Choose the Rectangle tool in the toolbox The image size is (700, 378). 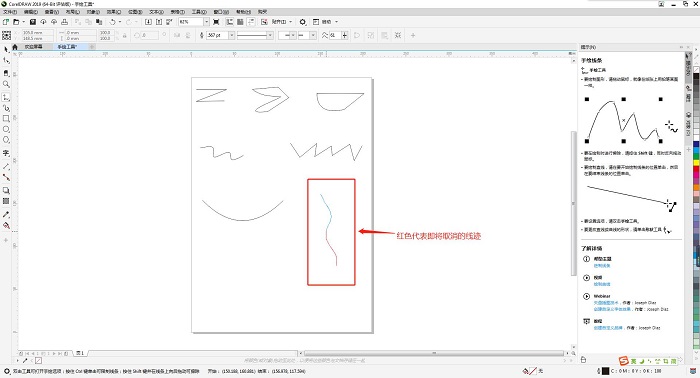[x=6, y=119]
